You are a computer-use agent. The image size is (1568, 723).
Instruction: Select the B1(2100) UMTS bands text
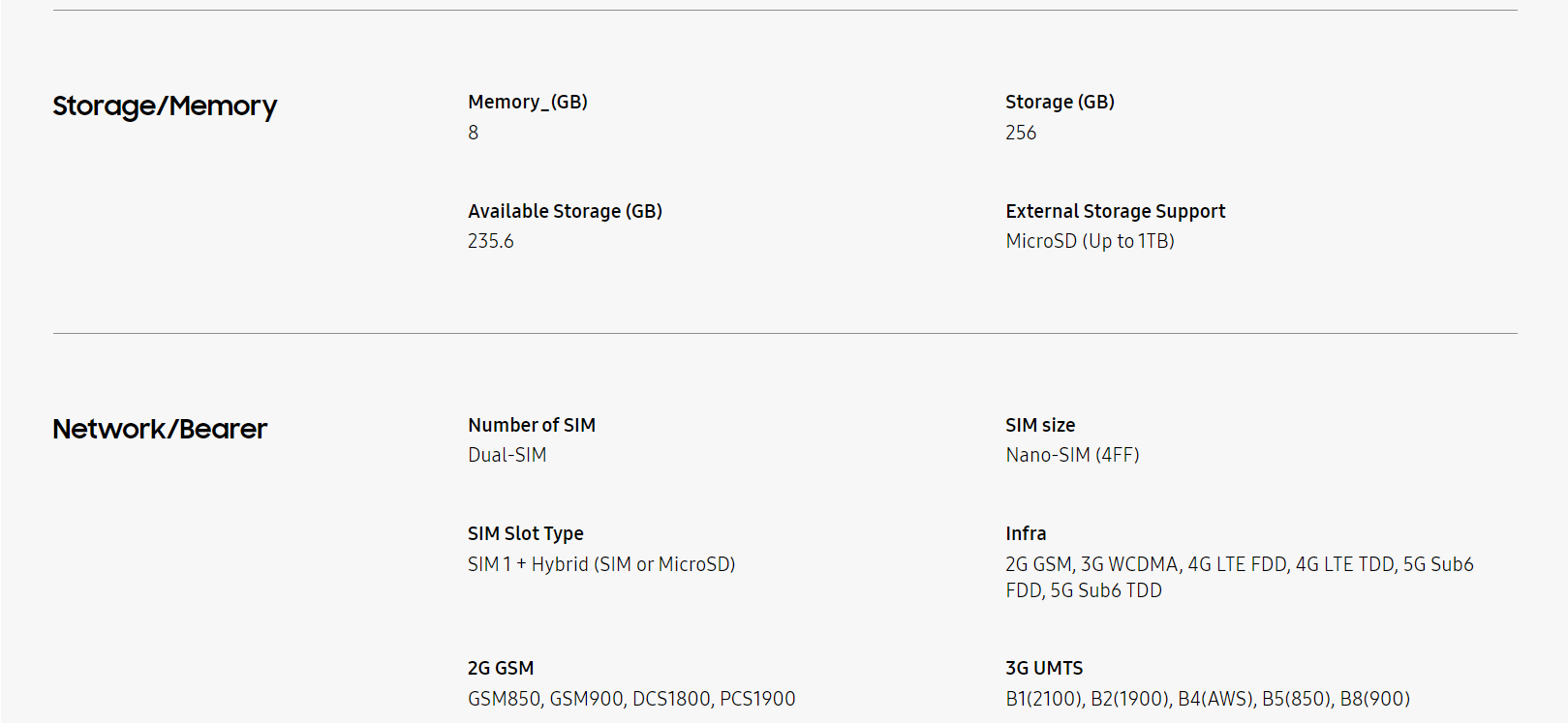coord(1208,699)
